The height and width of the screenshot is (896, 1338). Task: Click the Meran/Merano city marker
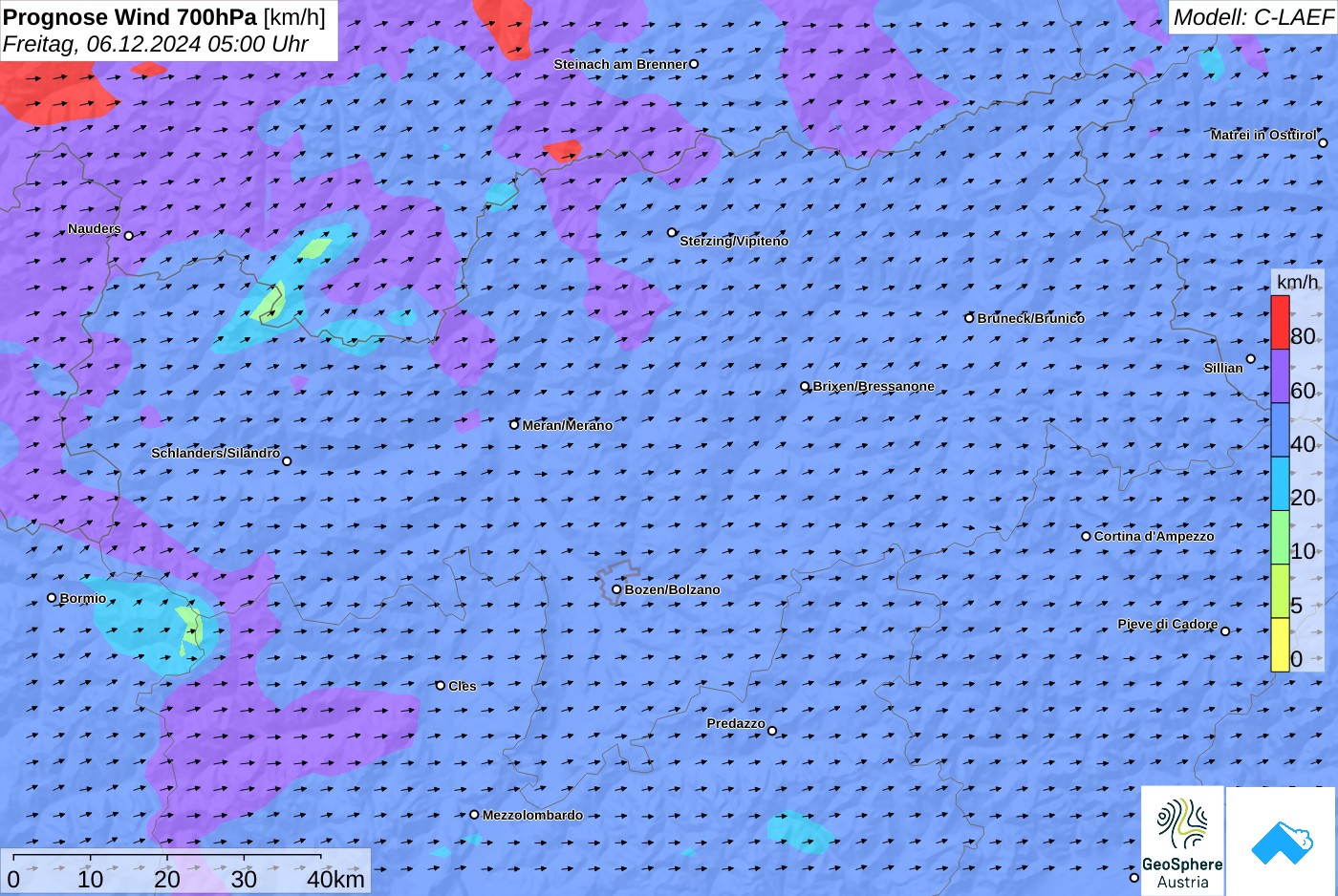[514, 425]
